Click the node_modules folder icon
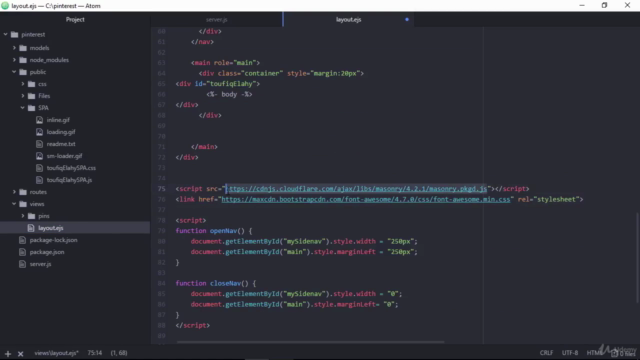 point(23,60)
